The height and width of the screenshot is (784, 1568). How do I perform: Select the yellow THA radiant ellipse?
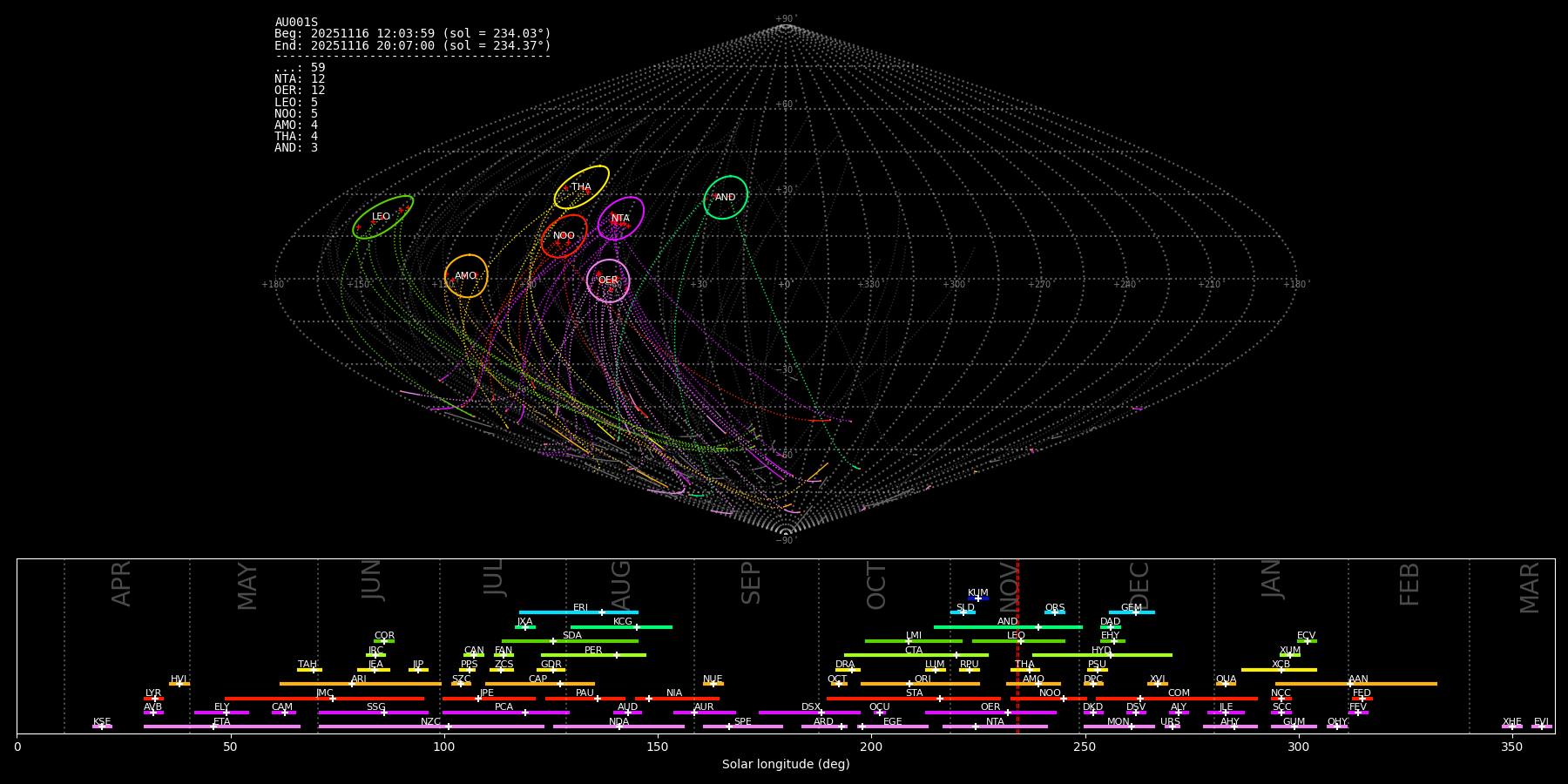tap(581, 187)
